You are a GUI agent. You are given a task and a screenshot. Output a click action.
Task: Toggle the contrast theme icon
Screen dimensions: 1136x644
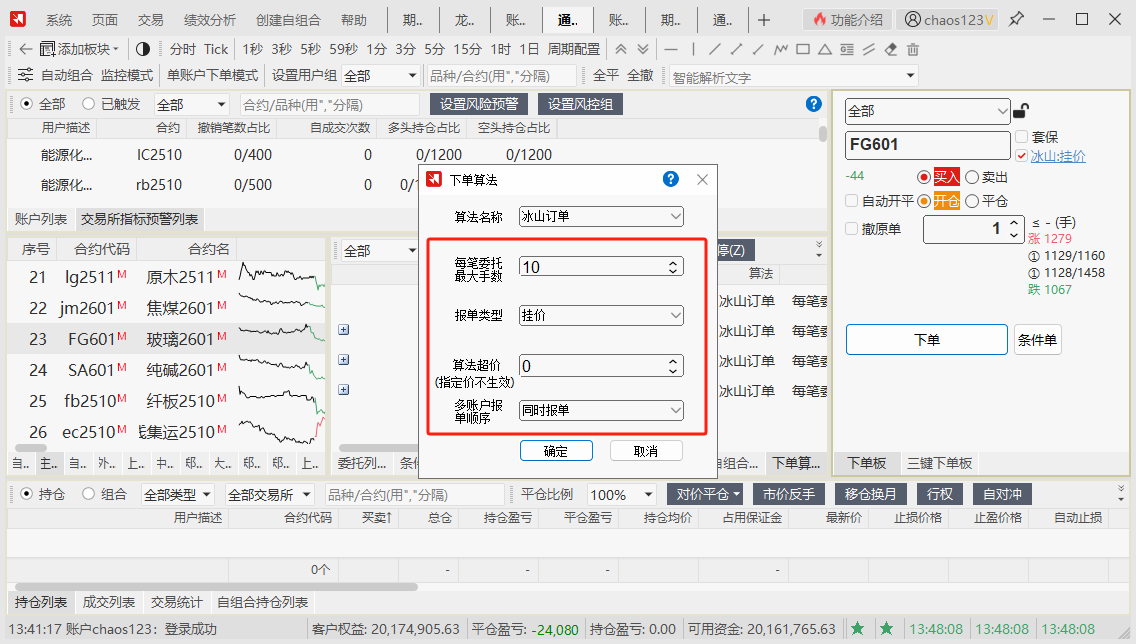(x=142, y=49)
